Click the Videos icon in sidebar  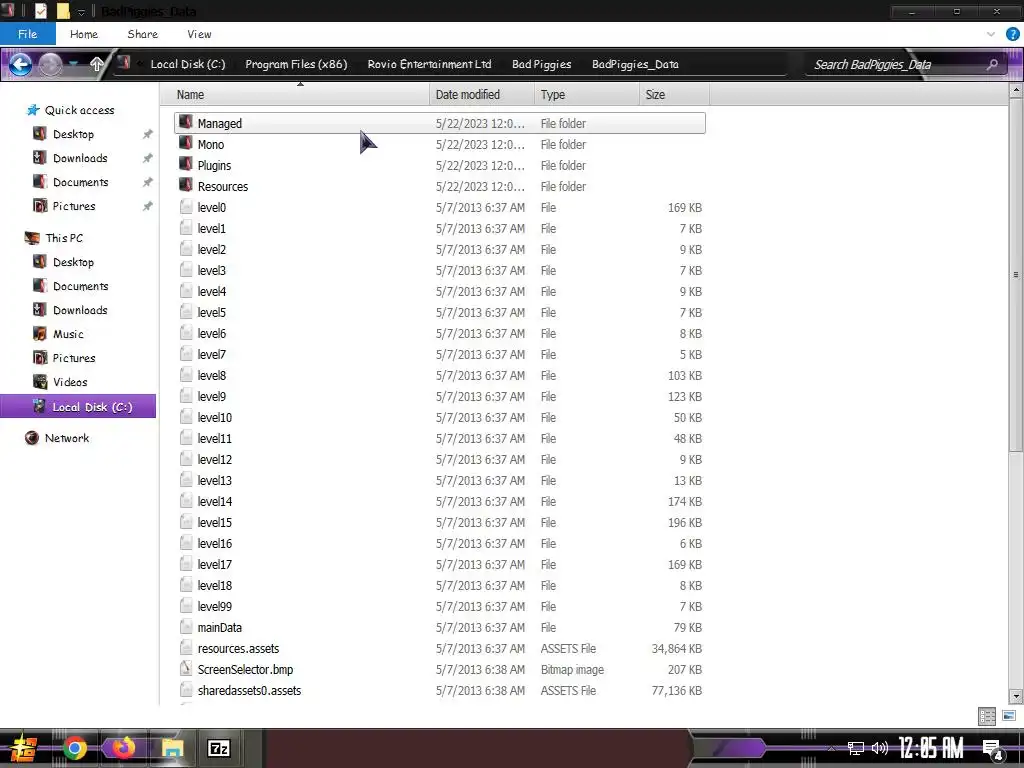(x=40, y=381)
